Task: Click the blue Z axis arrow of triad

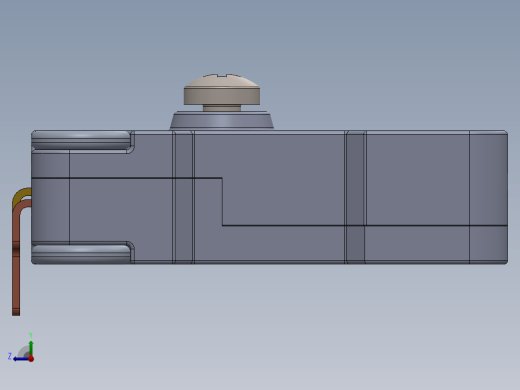Action: (21, 359)
